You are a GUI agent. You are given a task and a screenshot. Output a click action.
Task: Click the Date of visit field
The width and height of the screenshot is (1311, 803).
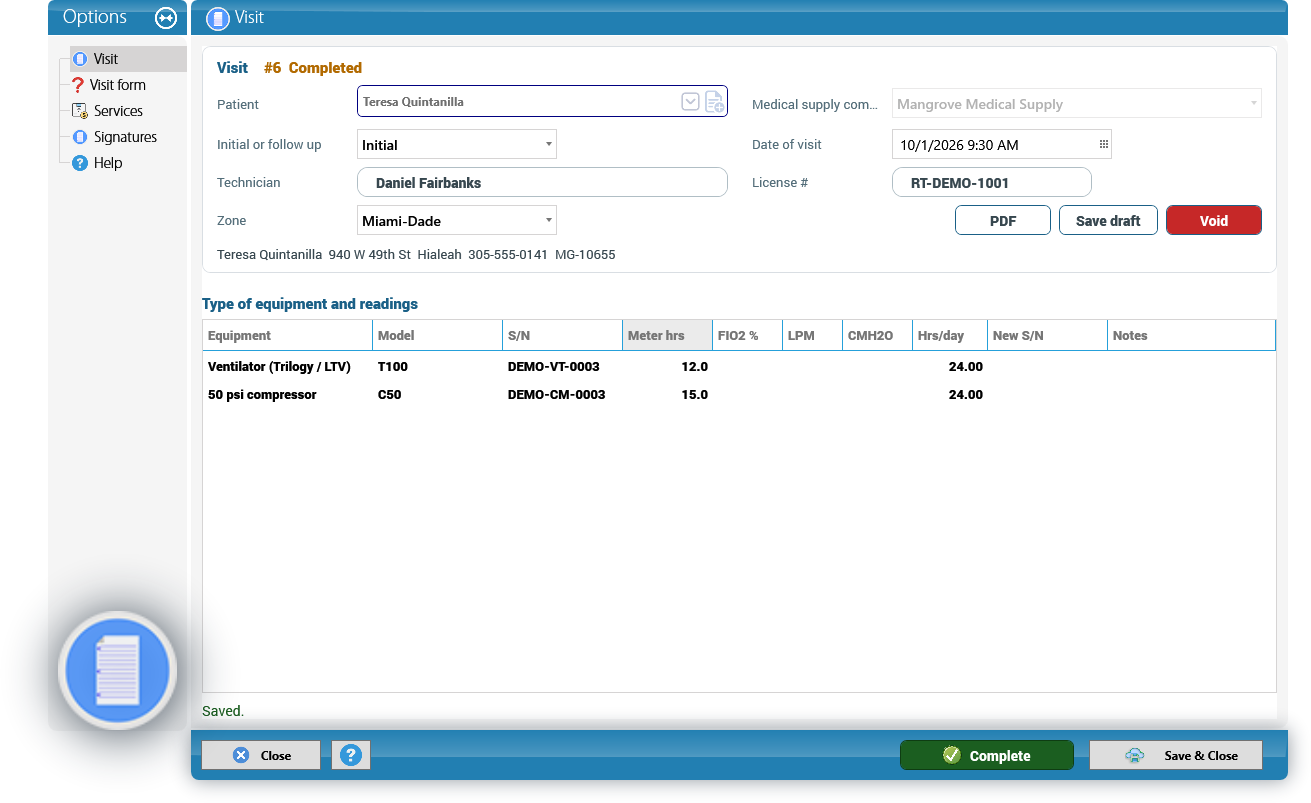click(x=1001, y=145)
